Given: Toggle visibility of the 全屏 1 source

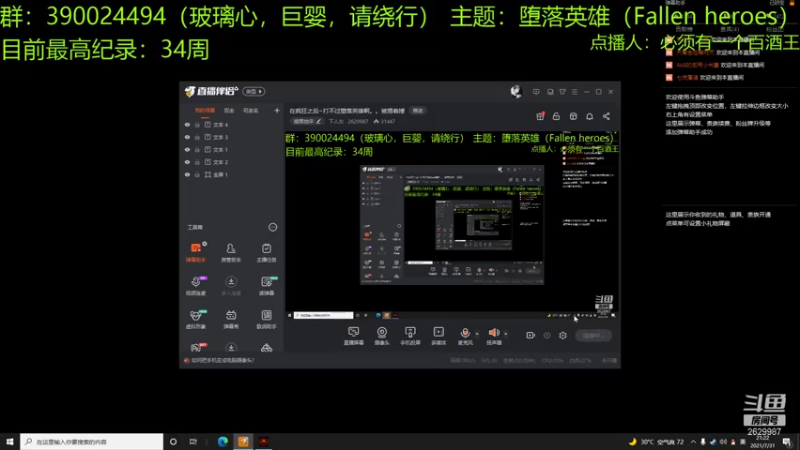Looking at the screenshot, I should pyautogui.click(x=187, y=174).
